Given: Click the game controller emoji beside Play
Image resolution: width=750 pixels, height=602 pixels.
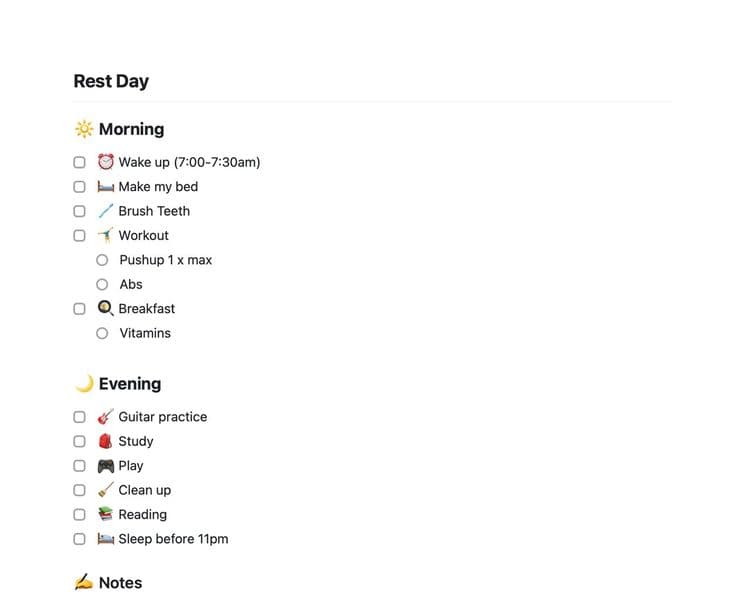Looking at the screenshot, I should (106, 466).
